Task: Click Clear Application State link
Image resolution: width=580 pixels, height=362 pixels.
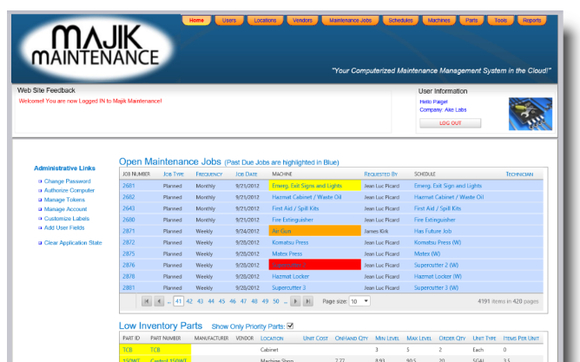Action: [73, 243]
